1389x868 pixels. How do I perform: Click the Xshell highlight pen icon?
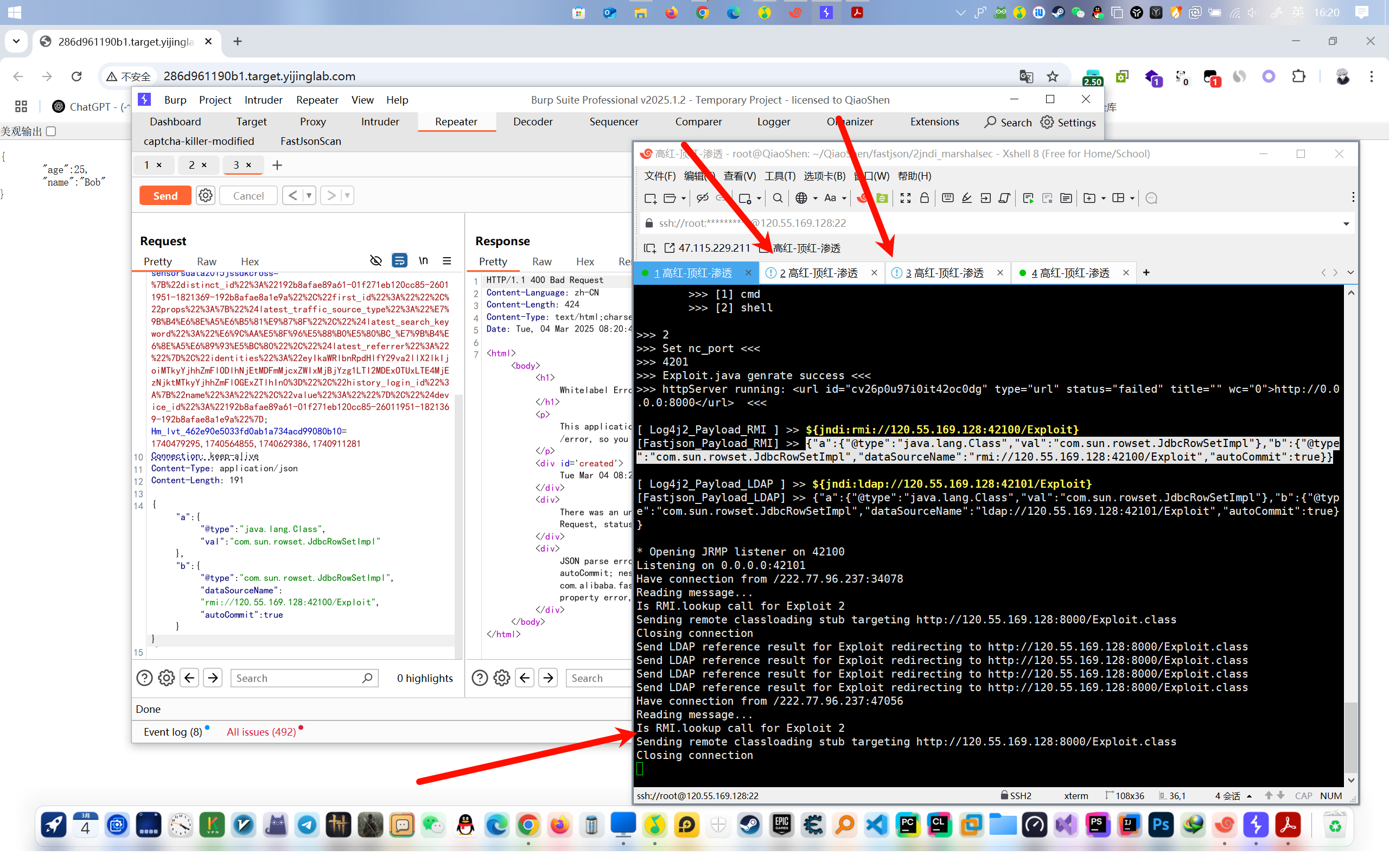(966, 198)
